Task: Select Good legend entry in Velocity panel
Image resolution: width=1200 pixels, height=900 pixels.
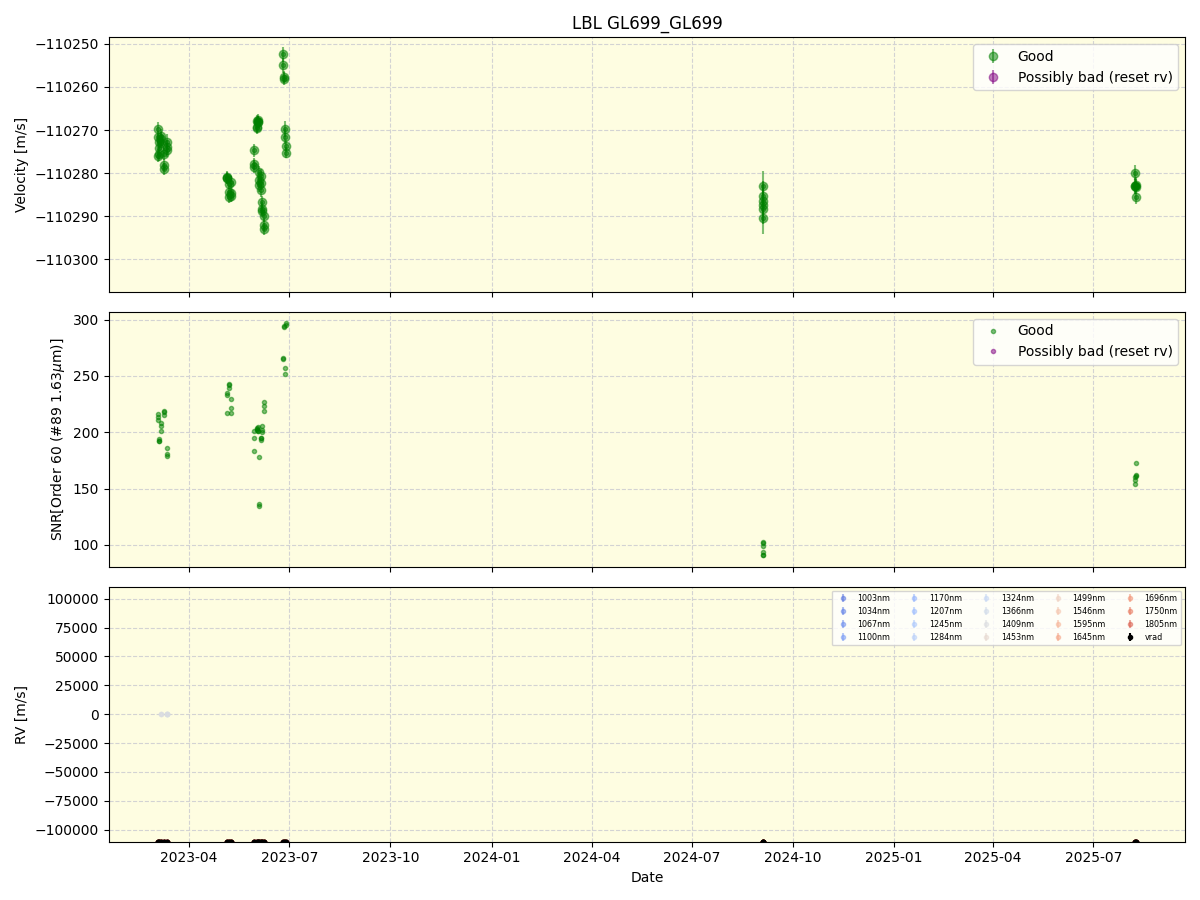Action: [1035, 57]
